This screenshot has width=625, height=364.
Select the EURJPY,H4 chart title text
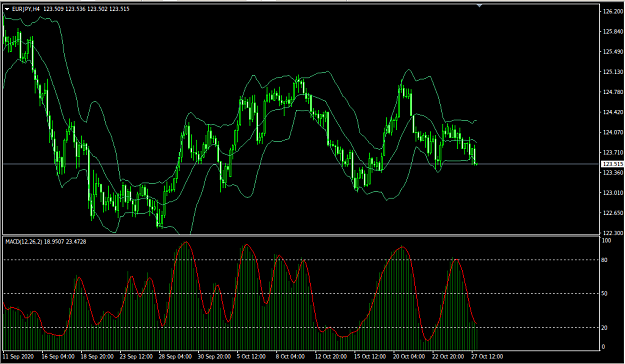tap(26, 9)
